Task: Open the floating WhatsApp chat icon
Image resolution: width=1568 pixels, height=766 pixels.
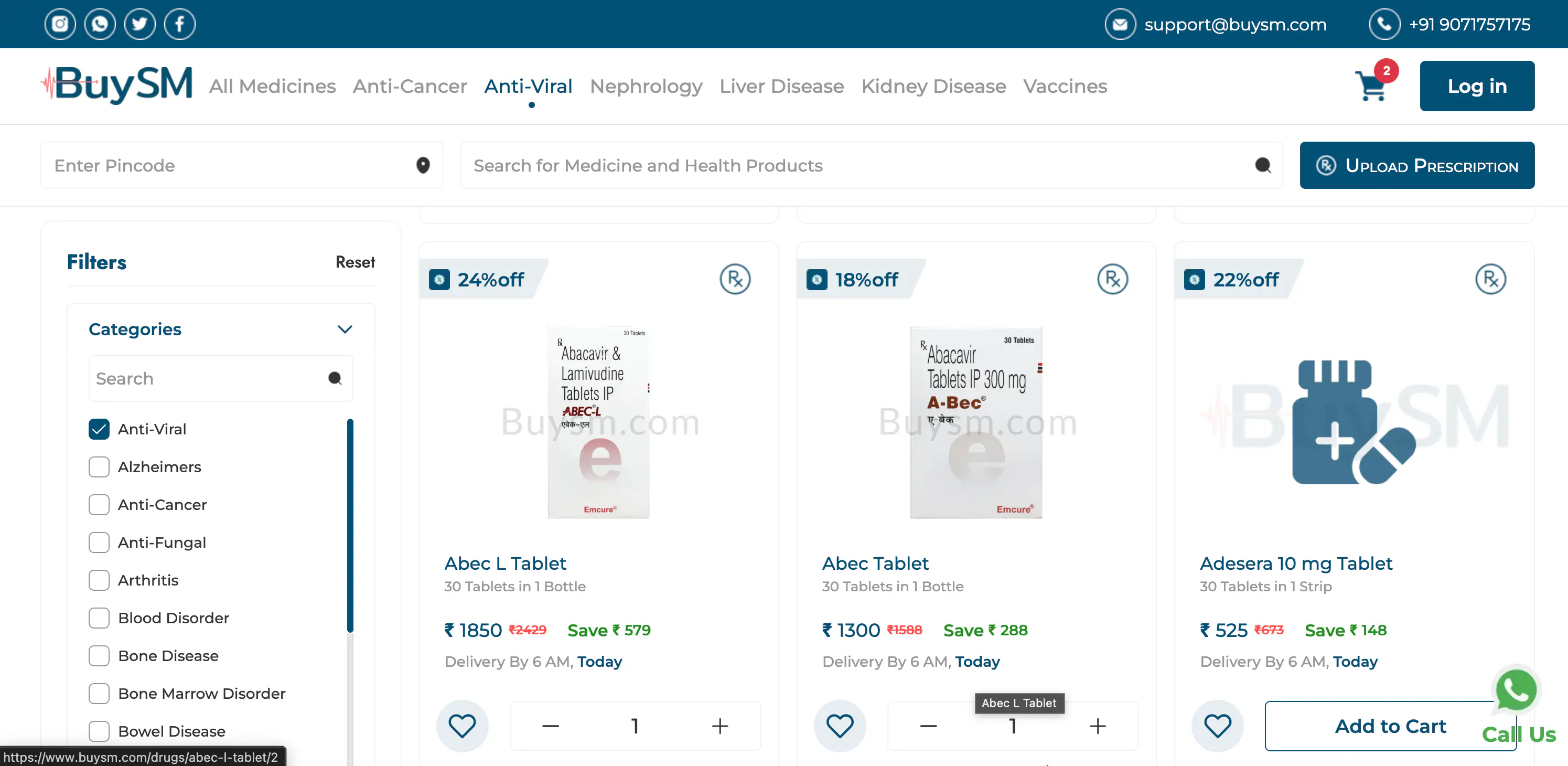Action: (x=1516, y=689)
